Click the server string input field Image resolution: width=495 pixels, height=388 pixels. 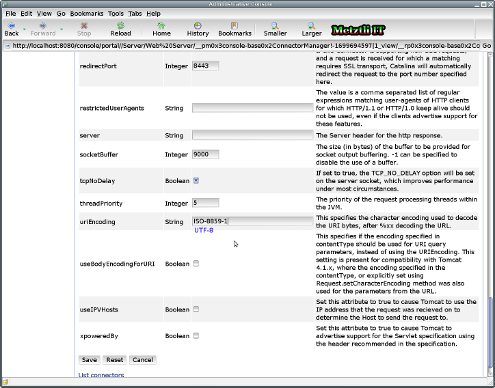click(252, 135)
